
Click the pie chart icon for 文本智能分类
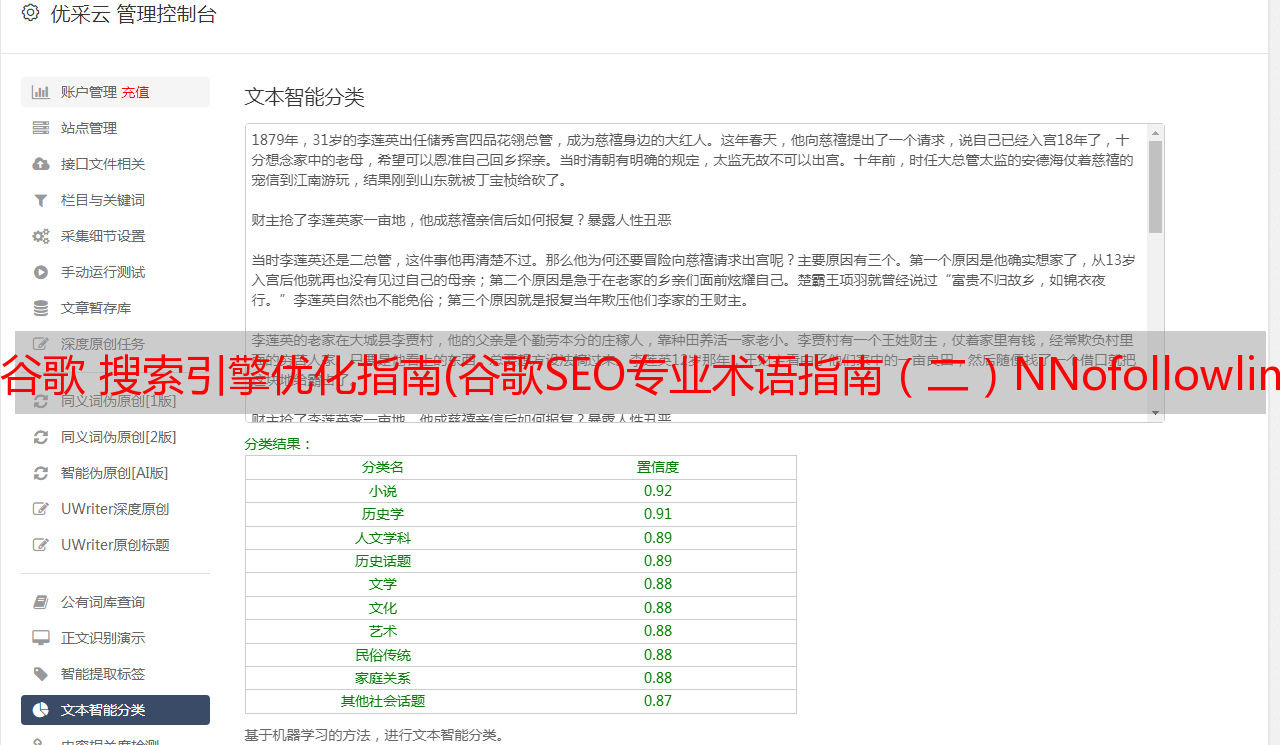click(x=41, y=710)
